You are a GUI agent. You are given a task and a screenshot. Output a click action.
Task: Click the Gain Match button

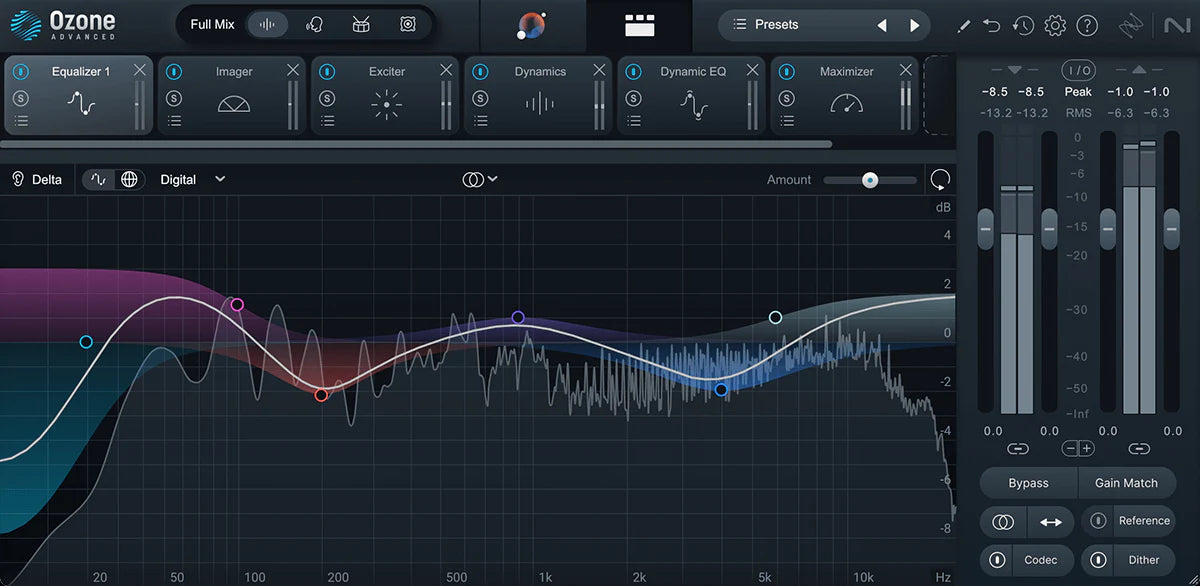point(1127,483)
